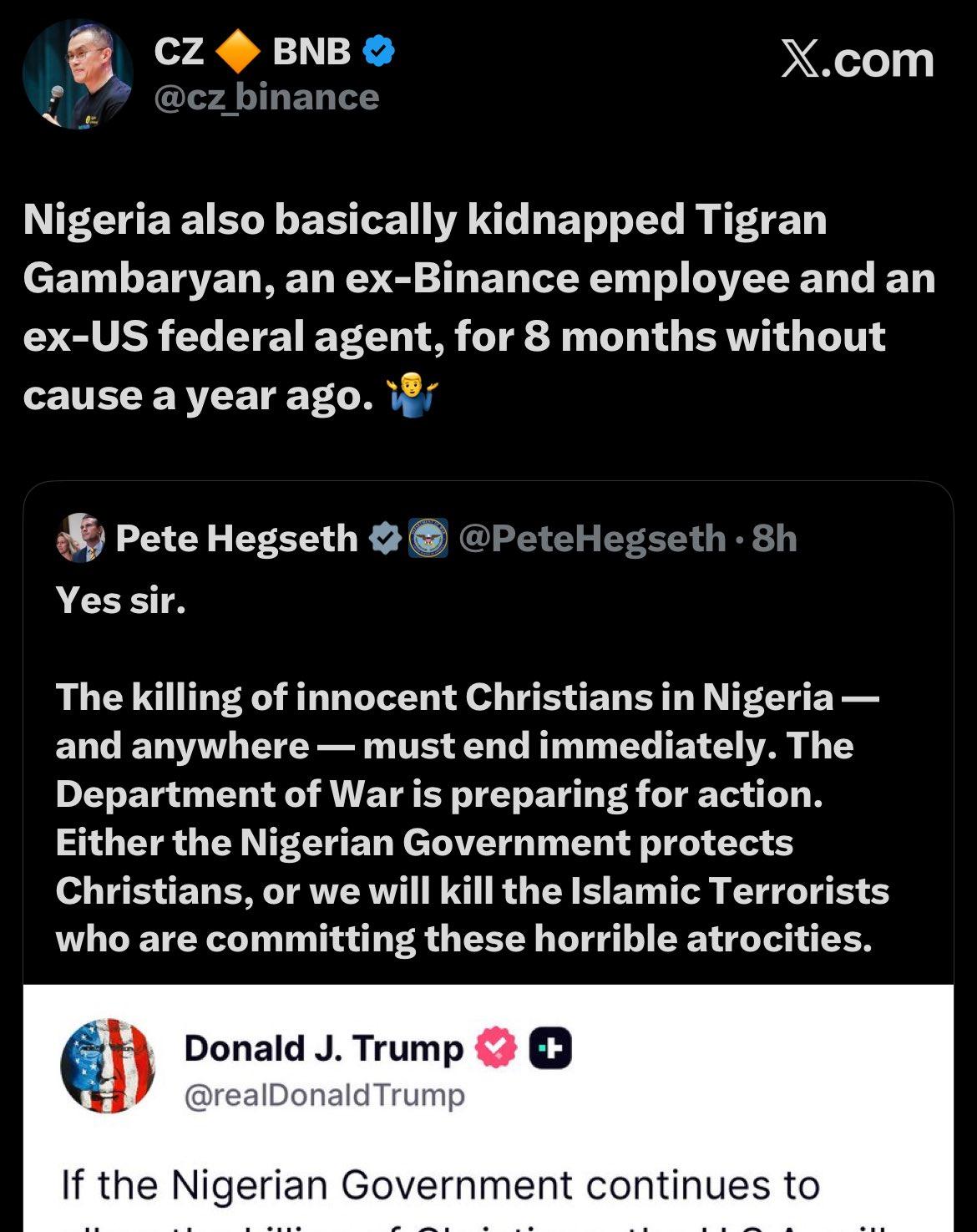This screenshot has width=977, height=1232.
Task: Click the 8h timestamp on quoted post
Action: tap(774, 539)
